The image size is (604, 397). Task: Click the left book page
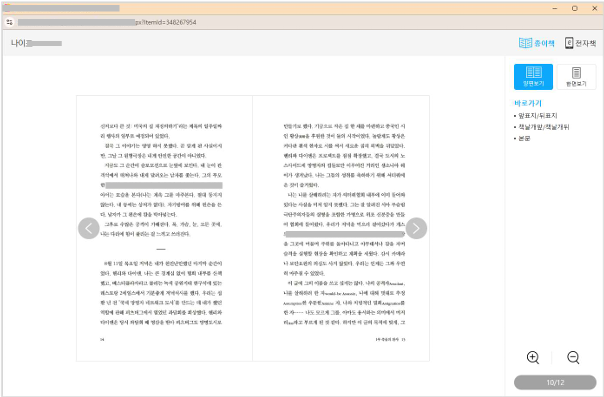point(164,228)
